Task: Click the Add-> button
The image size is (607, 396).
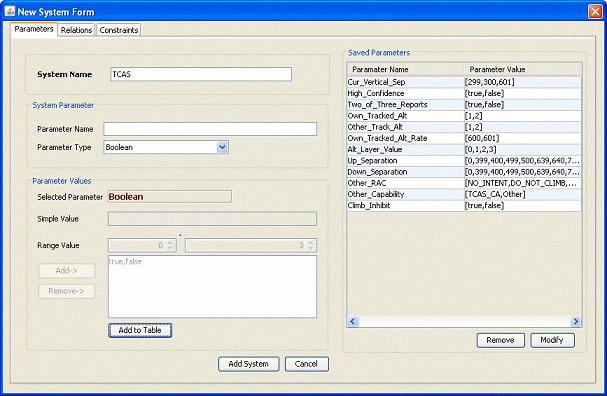Action: (67, 271)
